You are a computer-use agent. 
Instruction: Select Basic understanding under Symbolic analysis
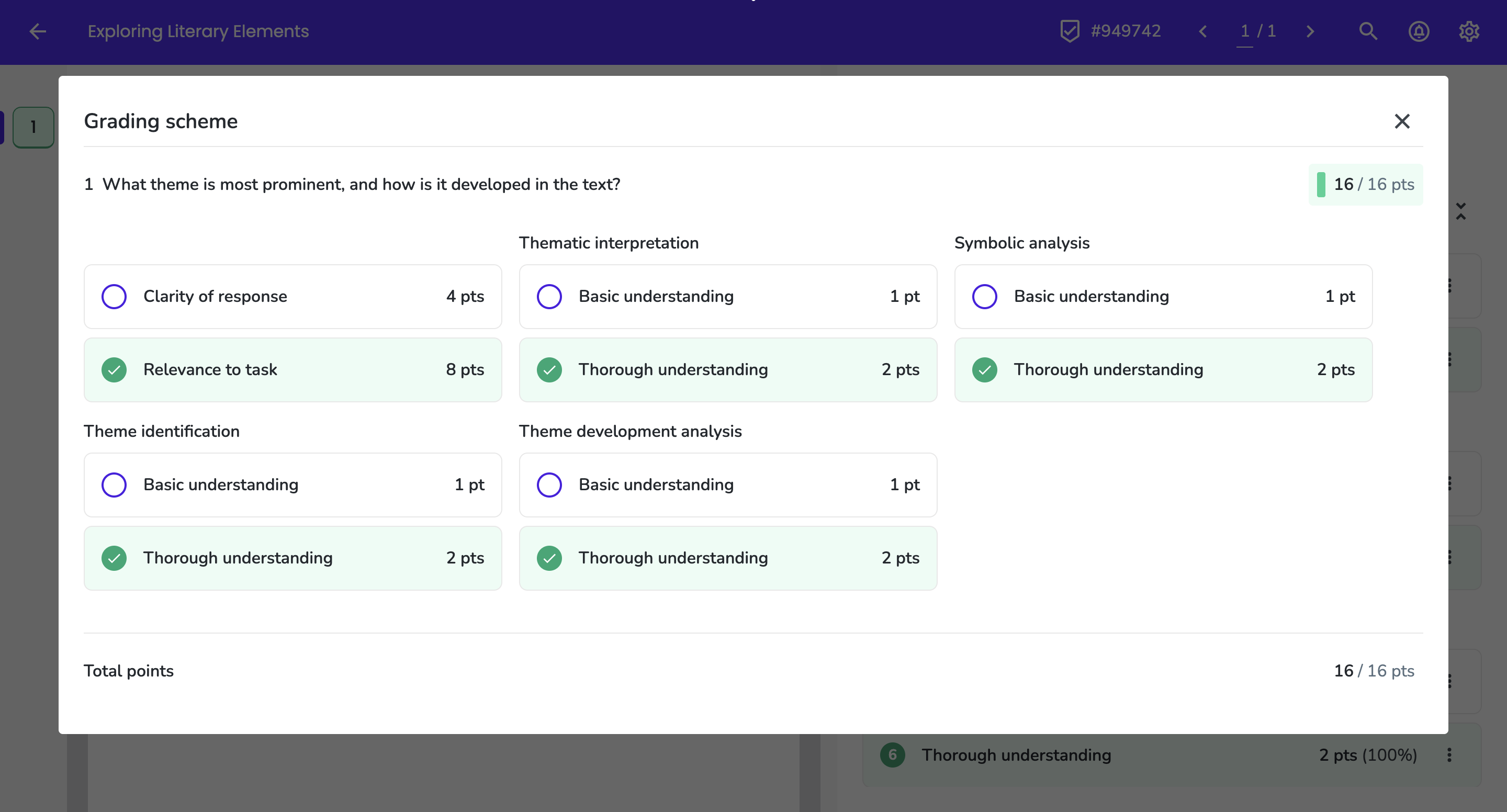click(x=1163, y=297)
